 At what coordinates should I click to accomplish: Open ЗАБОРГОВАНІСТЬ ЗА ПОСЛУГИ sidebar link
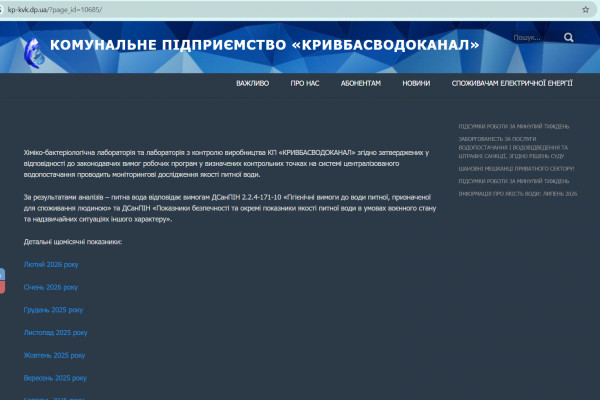(513, 147)
